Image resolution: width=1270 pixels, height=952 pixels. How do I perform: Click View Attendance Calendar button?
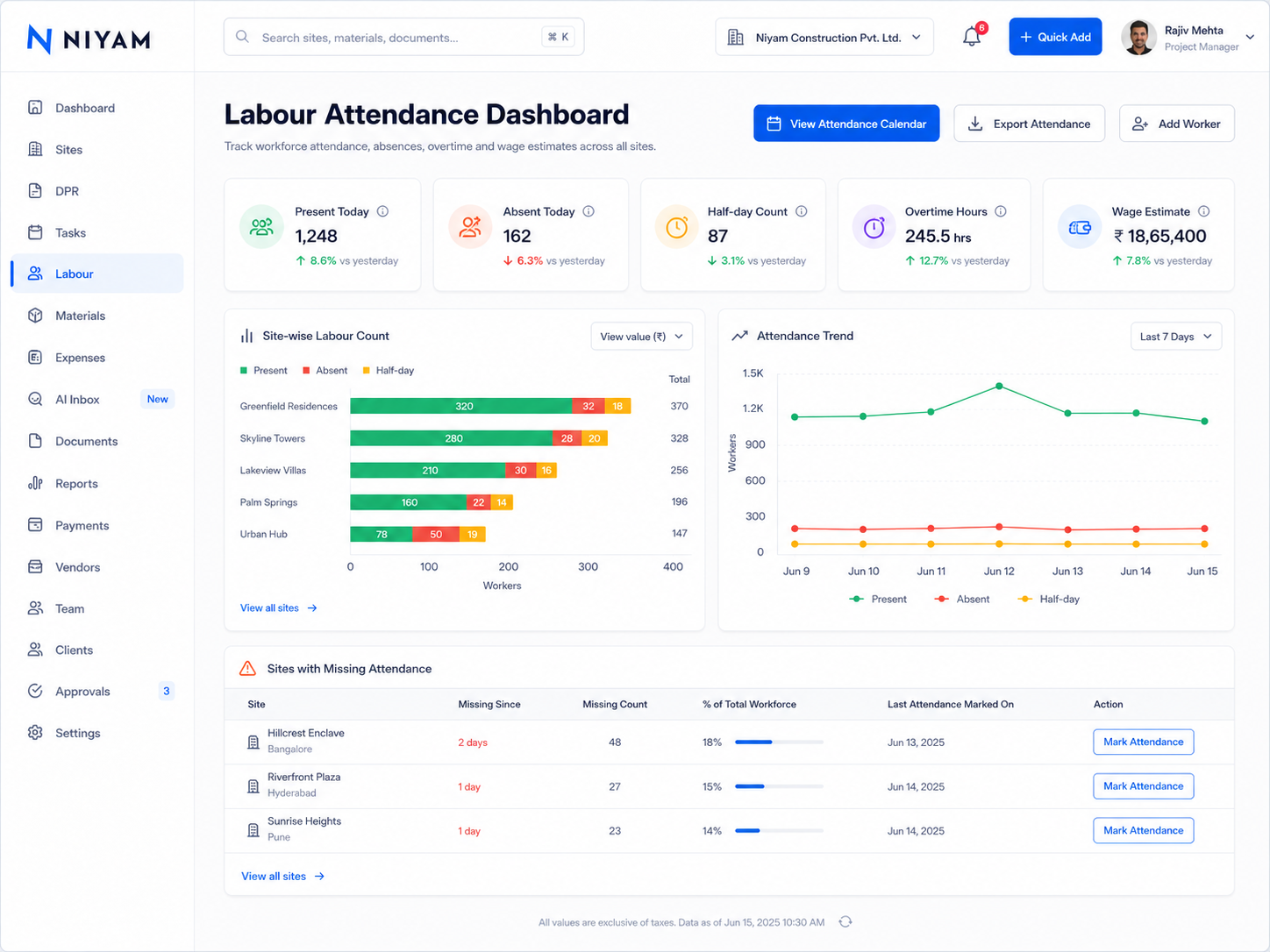[846, 124]
